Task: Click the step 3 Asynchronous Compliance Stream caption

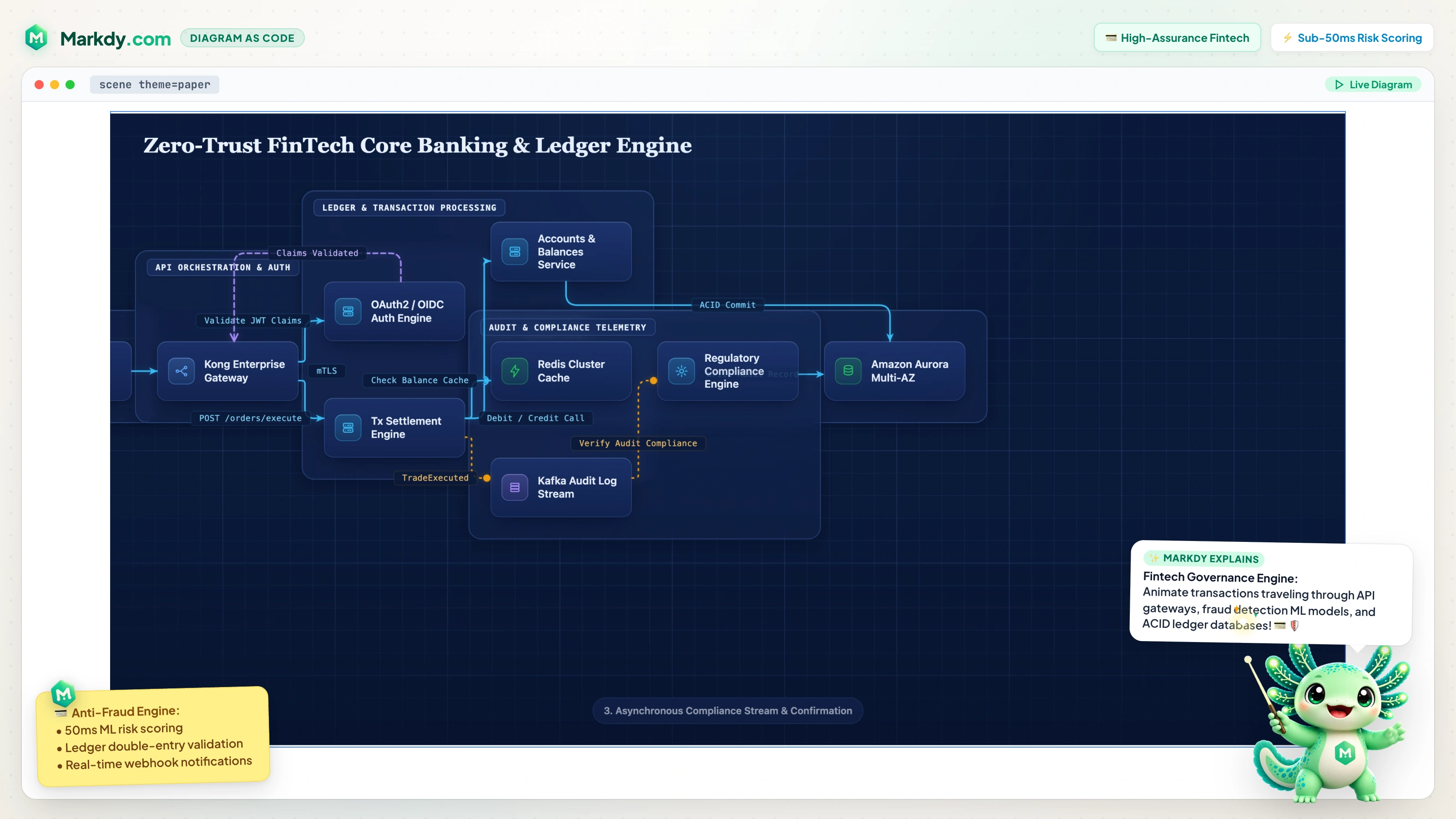Action: point(728,710)
